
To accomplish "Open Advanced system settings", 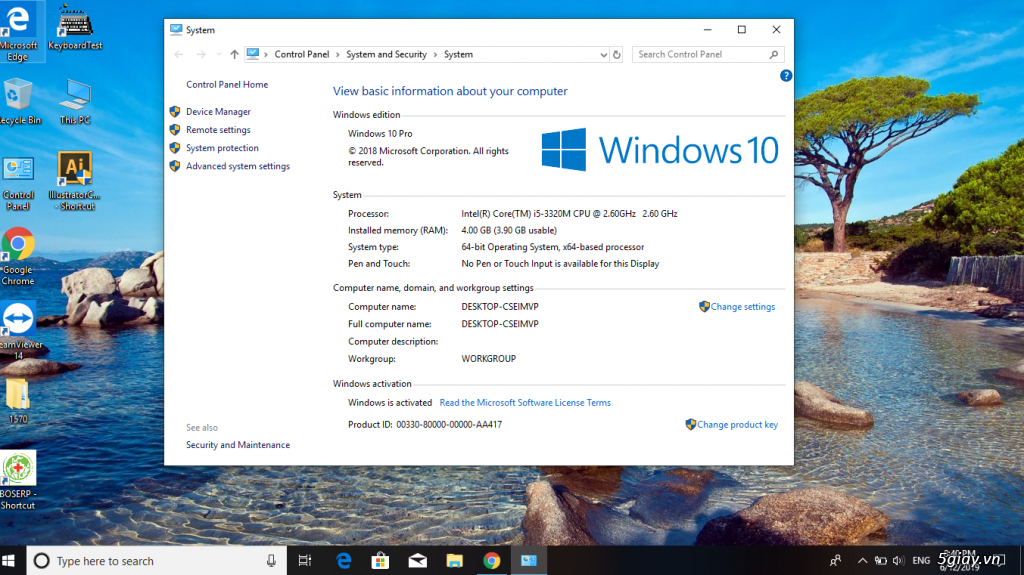I will [x=238, y=167].
